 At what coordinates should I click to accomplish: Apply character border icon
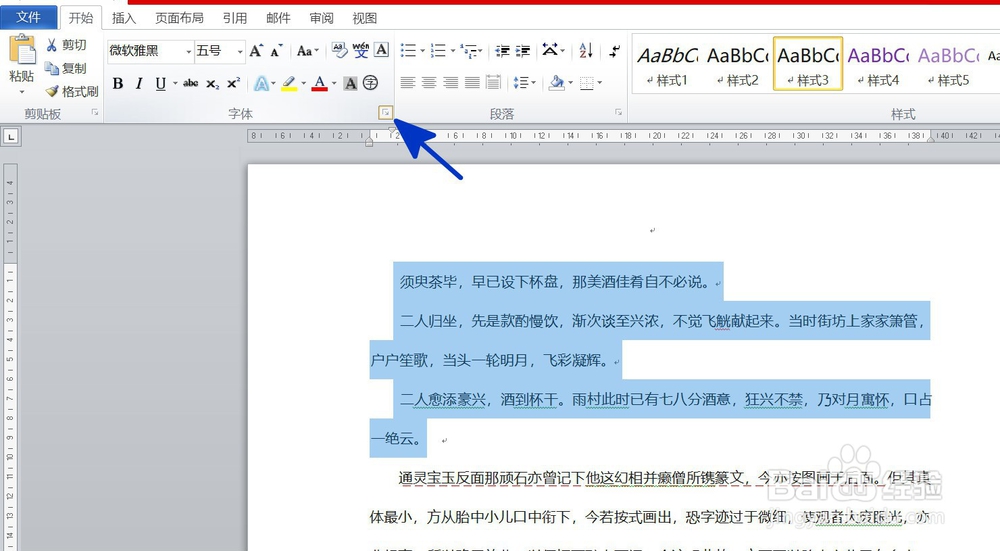pyautogui.click(x=381, y=50)
